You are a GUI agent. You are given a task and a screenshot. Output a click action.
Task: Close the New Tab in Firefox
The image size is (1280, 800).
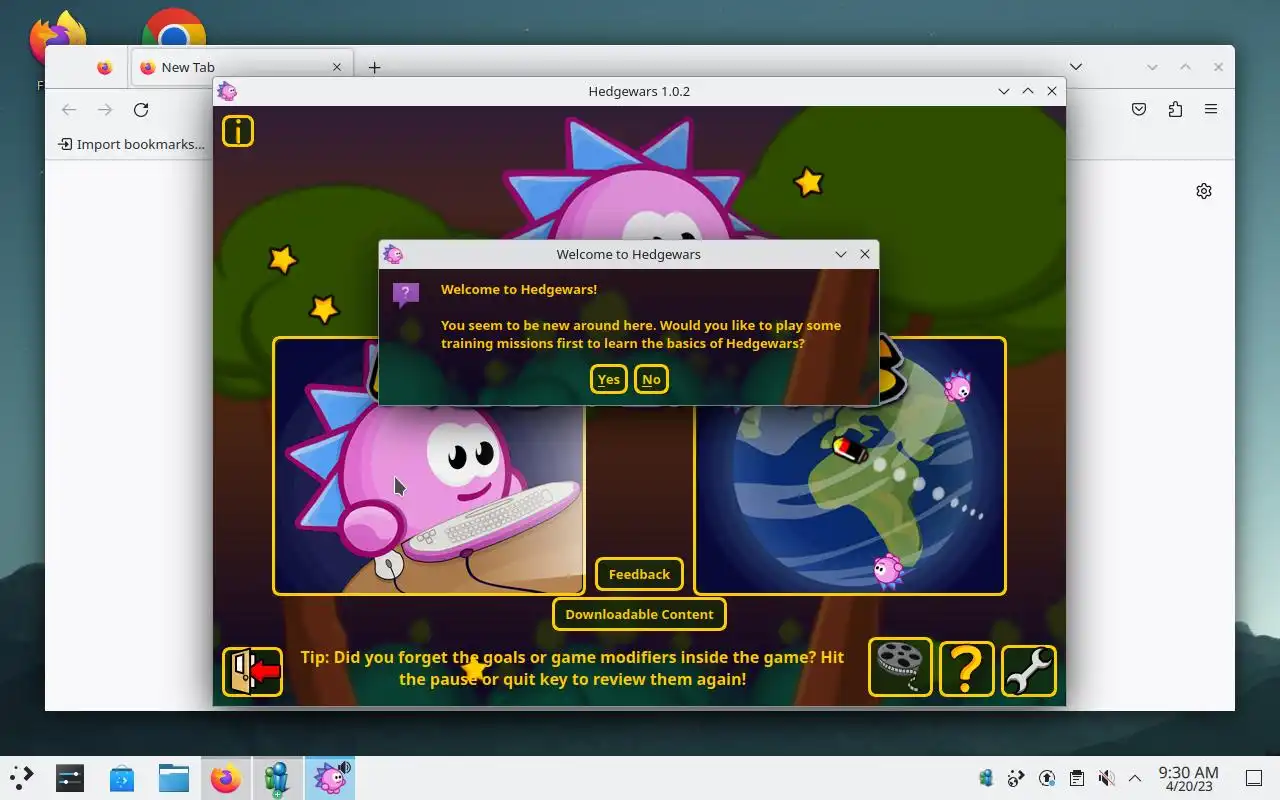(x=337, y=67)
